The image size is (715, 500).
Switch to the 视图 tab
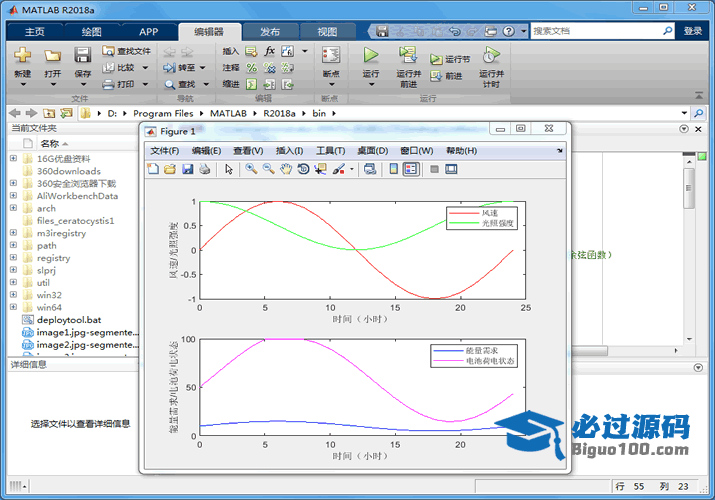(327, 31)
